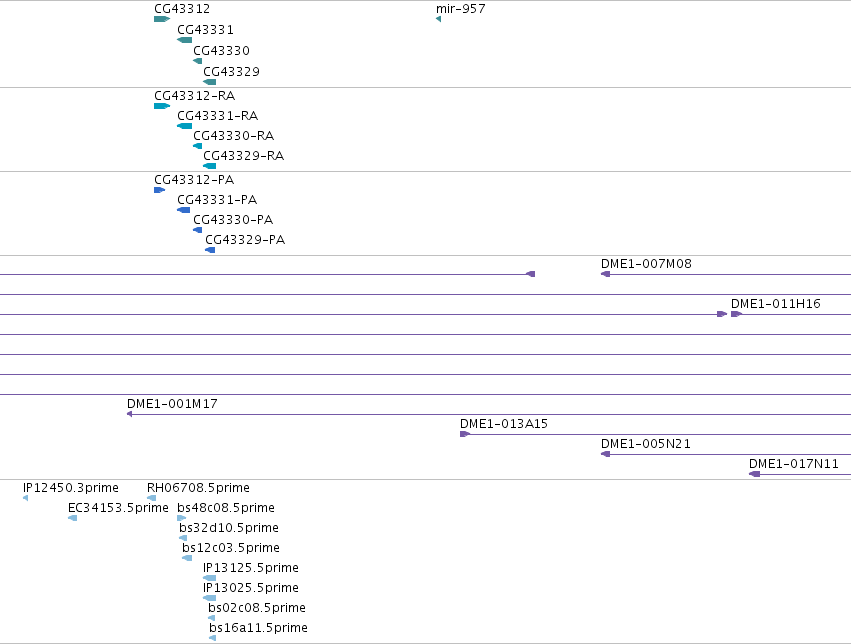Image resolution: width=851 pixels, height=644 pixels.
Task: Select the DME1-005N21 arrow marker
Action: pyautogui.click(x=606, y=454)
